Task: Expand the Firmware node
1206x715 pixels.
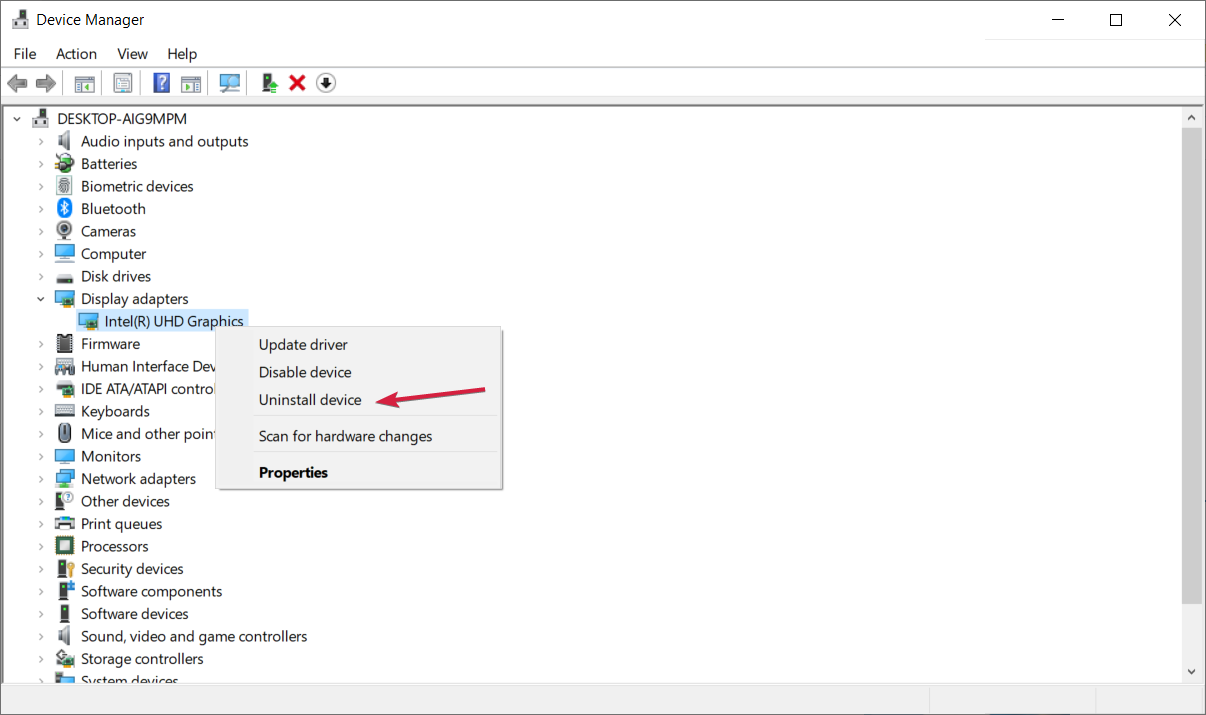Action: [x=41, y=344]
